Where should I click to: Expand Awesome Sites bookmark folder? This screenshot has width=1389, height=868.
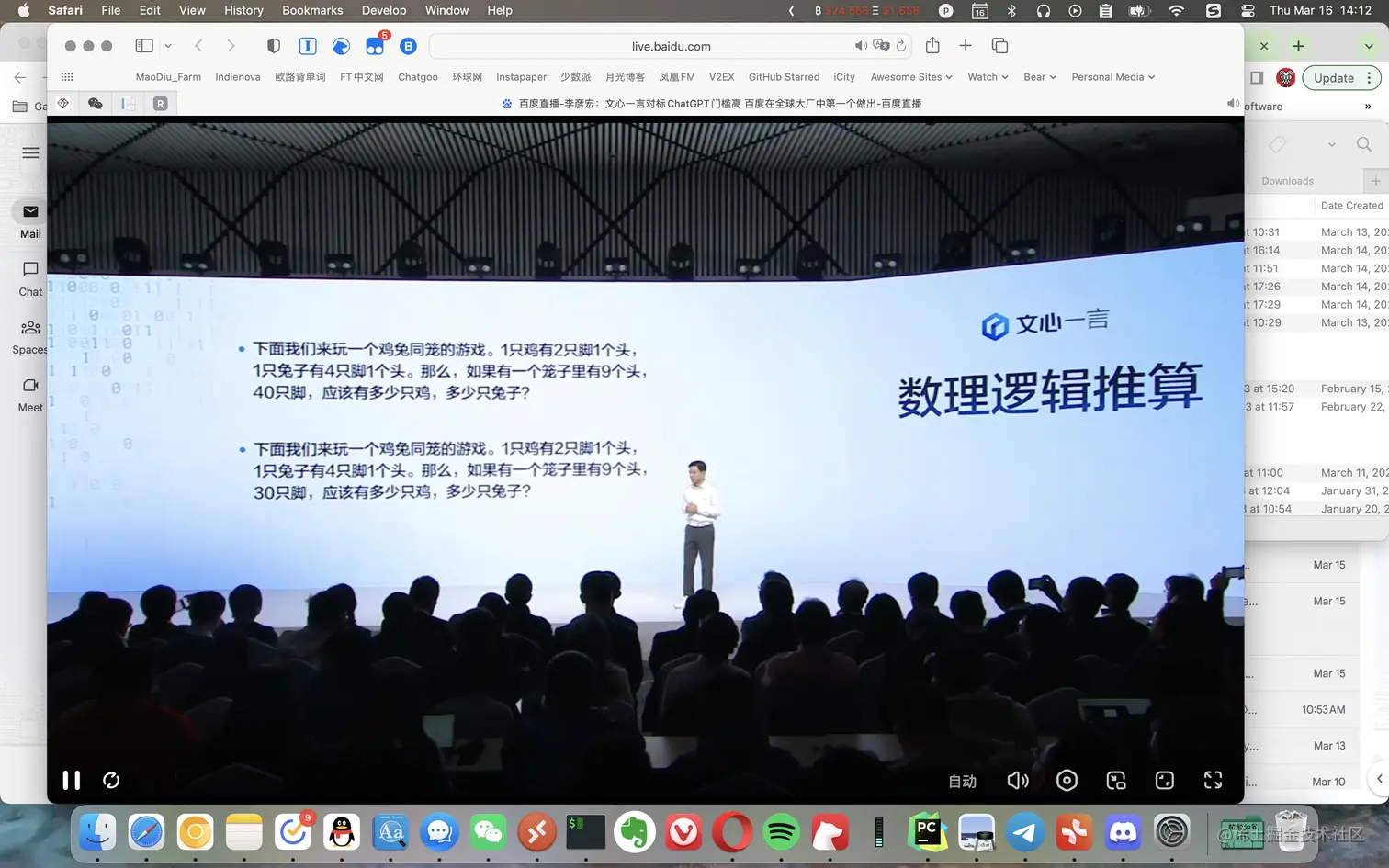[x=911, y=77]
